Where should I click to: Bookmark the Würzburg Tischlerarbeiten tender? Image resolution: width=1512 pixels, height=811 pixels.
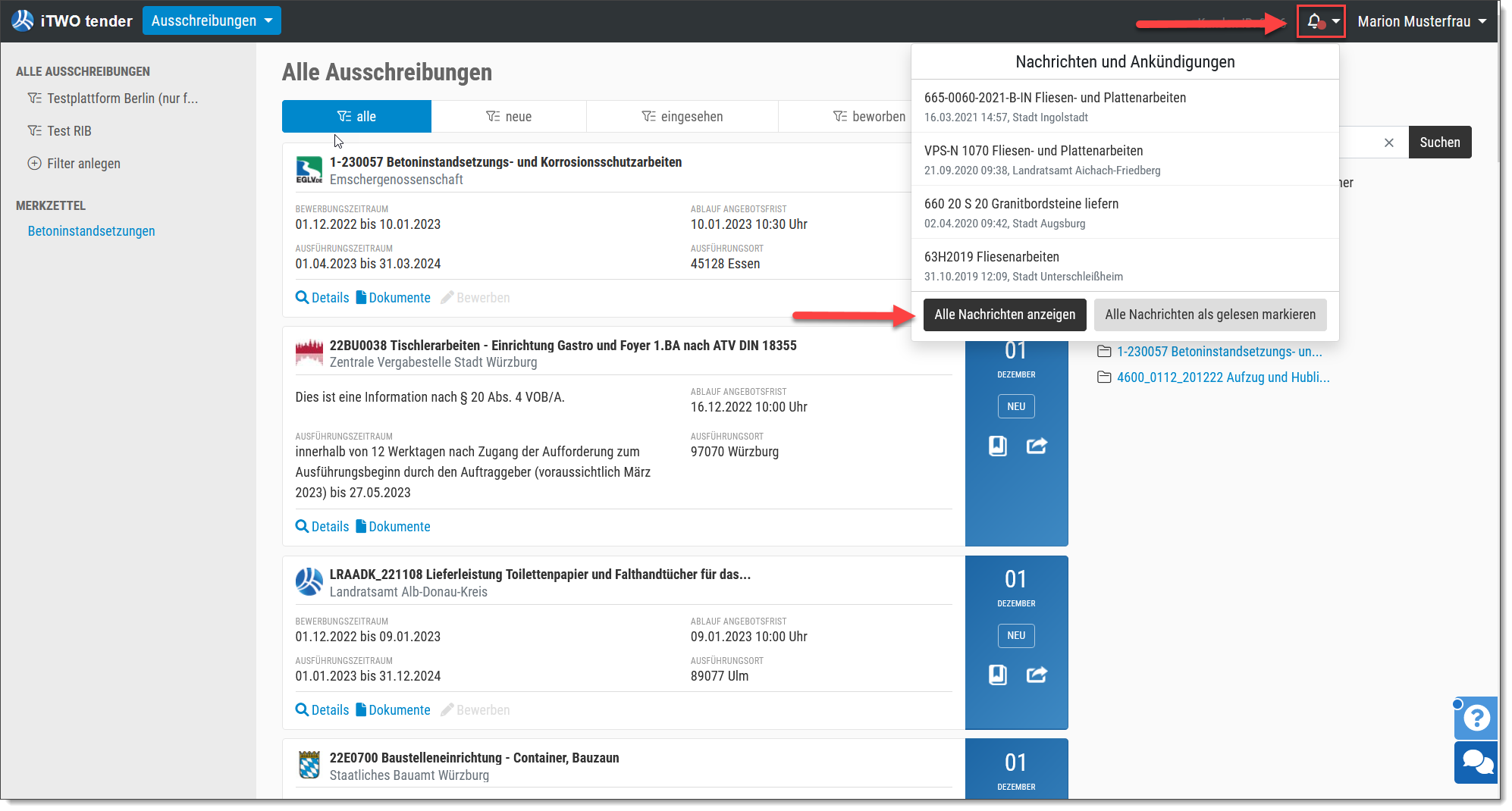coord(998,446)
